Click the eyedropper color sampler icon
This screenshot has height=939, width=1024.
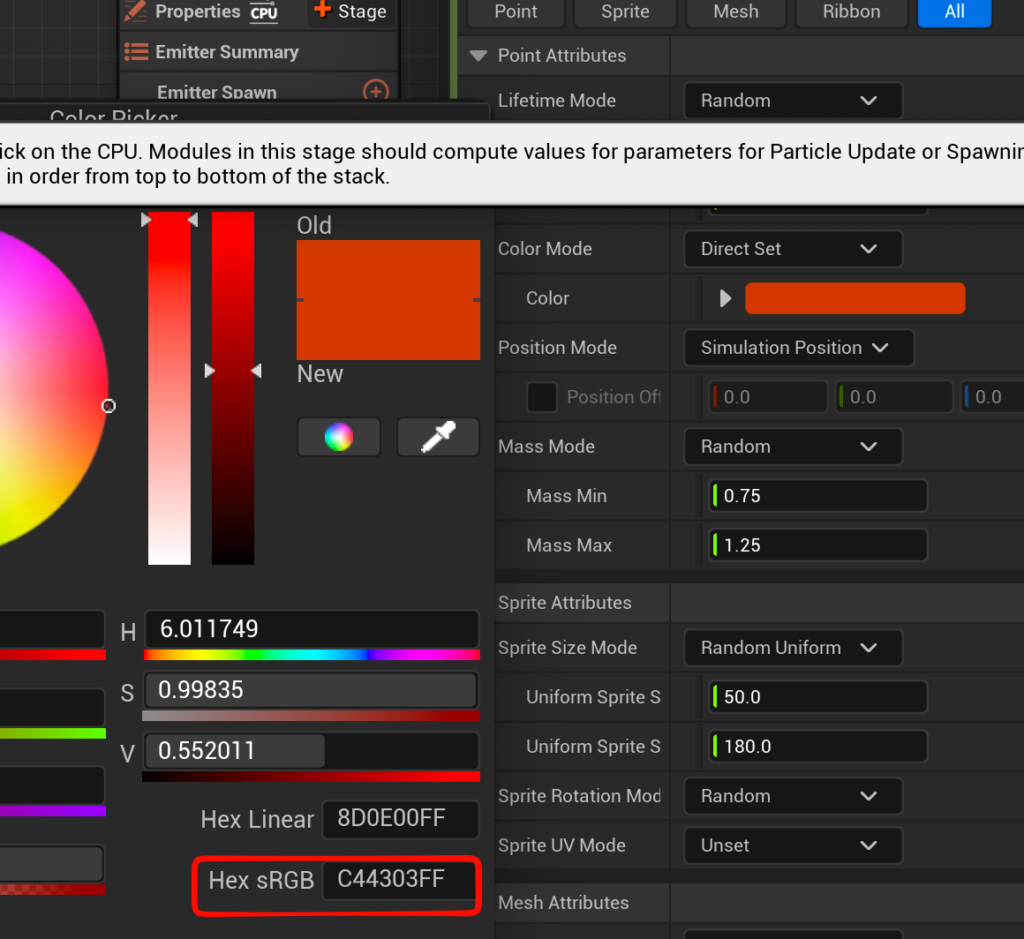tap(438, 437)
